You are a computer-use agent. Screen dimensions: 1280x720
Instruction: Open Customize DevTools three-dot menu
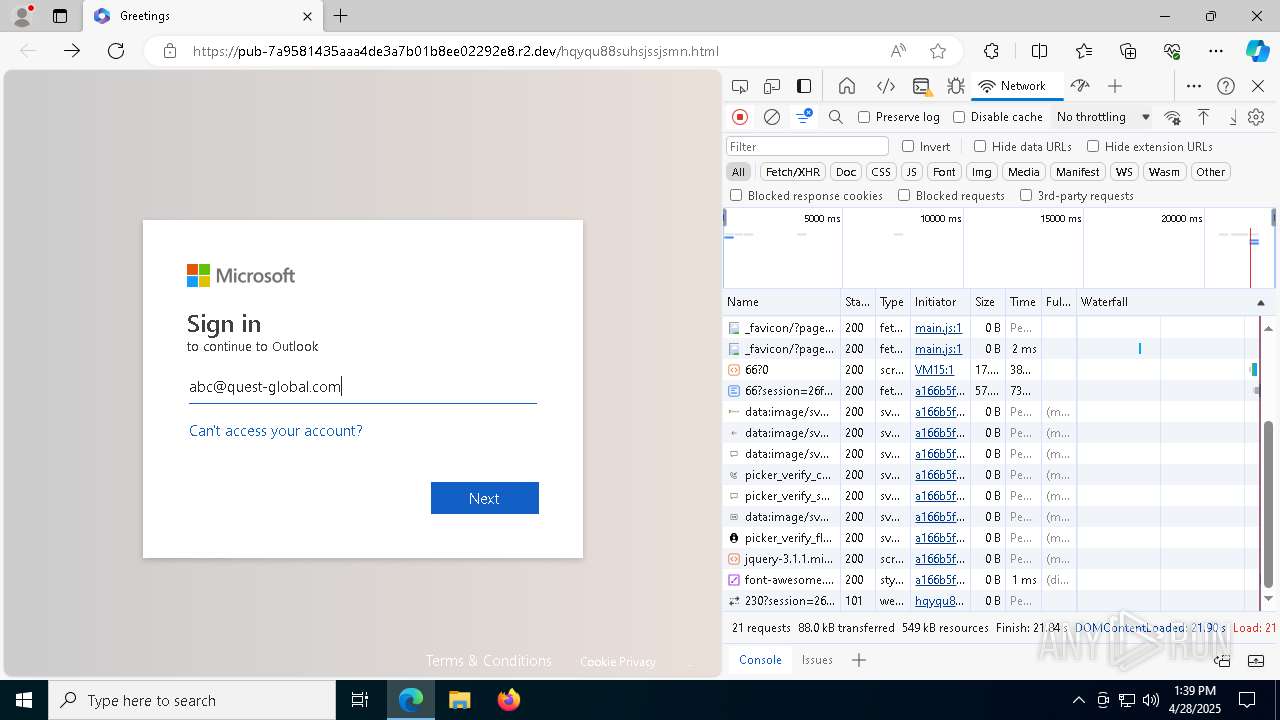click(1194, 86)
